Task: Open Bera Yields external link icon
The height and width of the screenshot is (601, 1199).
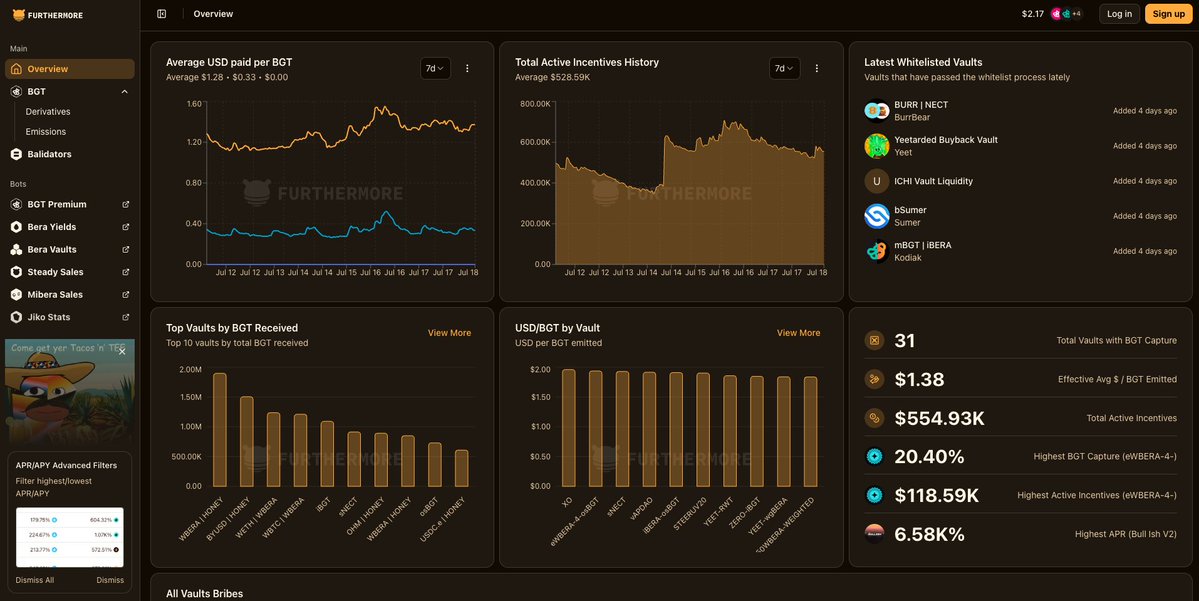Action: (x=125, y=226)
